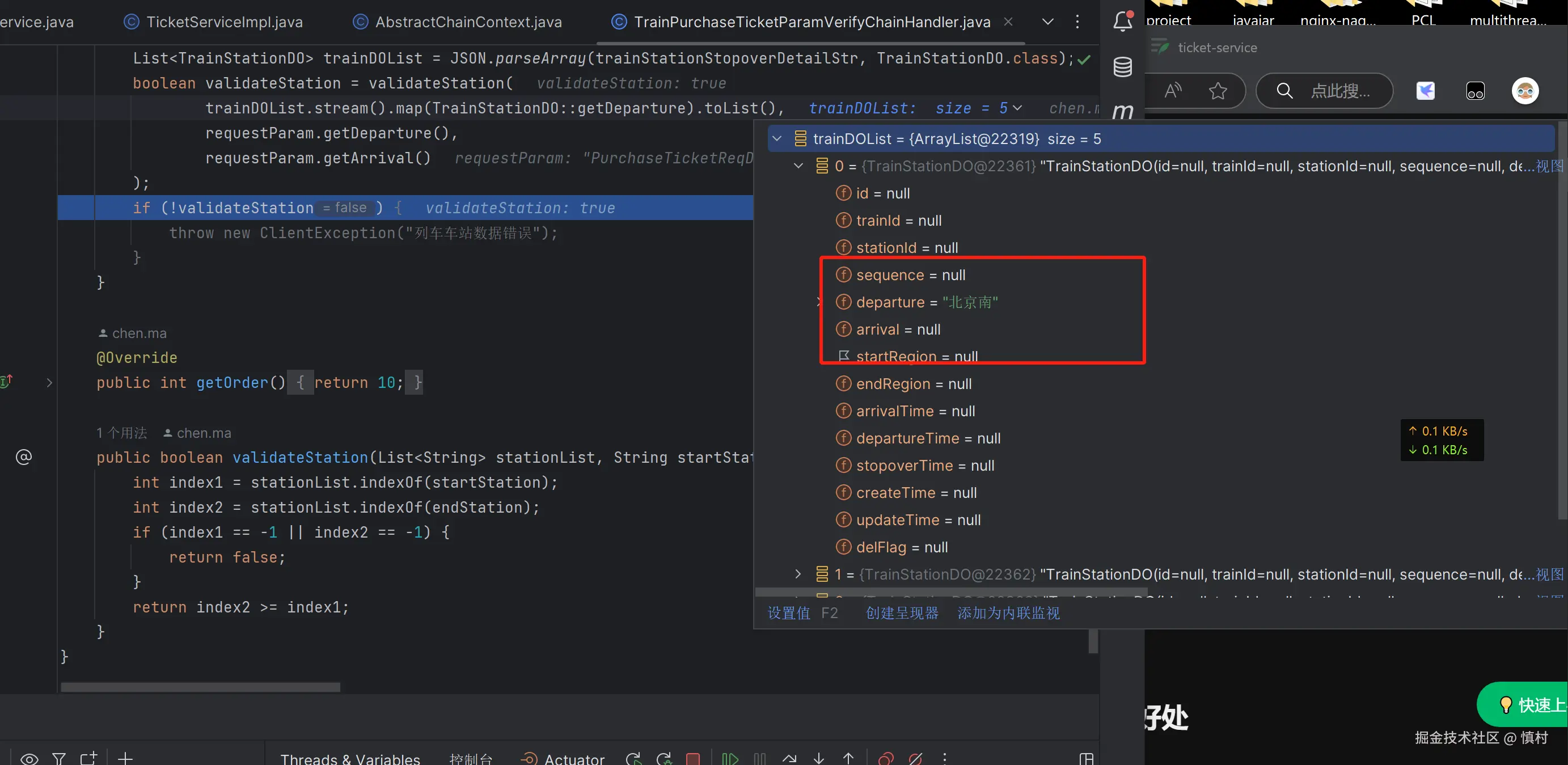
Task: Open the editor tabs dropdown chevron
Action: coord(1047,22)
